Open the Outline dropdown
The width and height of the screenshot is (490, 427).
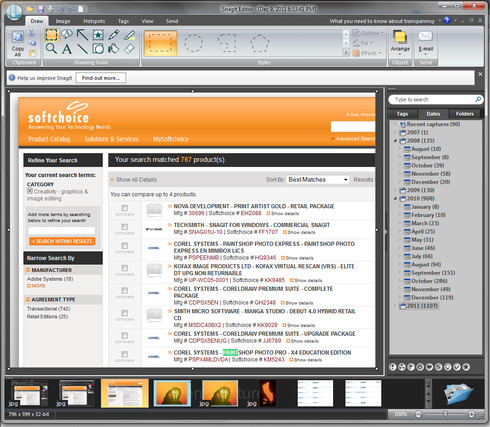368,33
